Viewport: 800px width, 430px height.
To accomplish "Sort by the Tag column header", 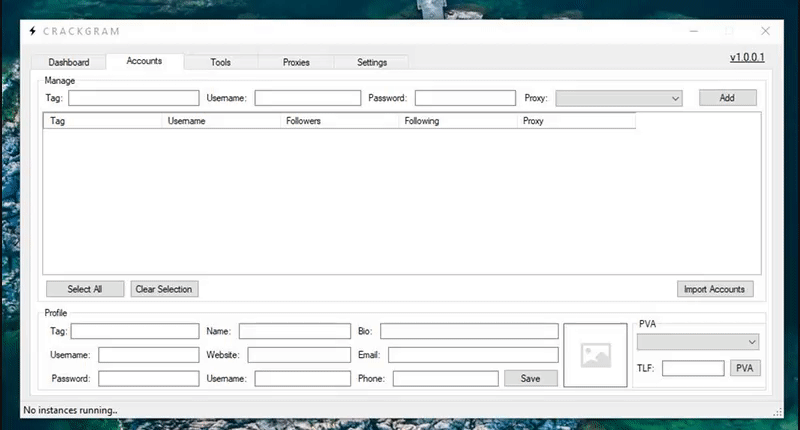I will click(x=103, y=121).
